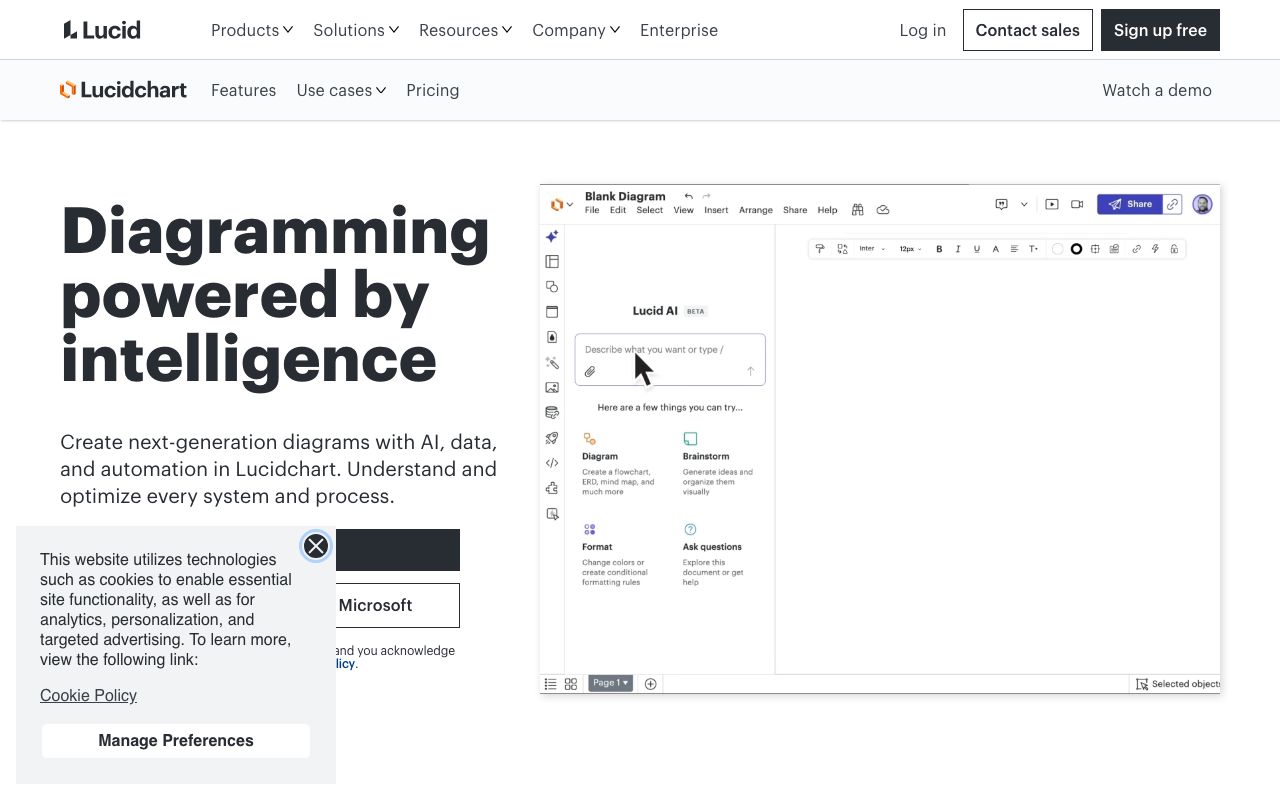
Task: Open the image insert sidebar icon
Action: (552, 388)
